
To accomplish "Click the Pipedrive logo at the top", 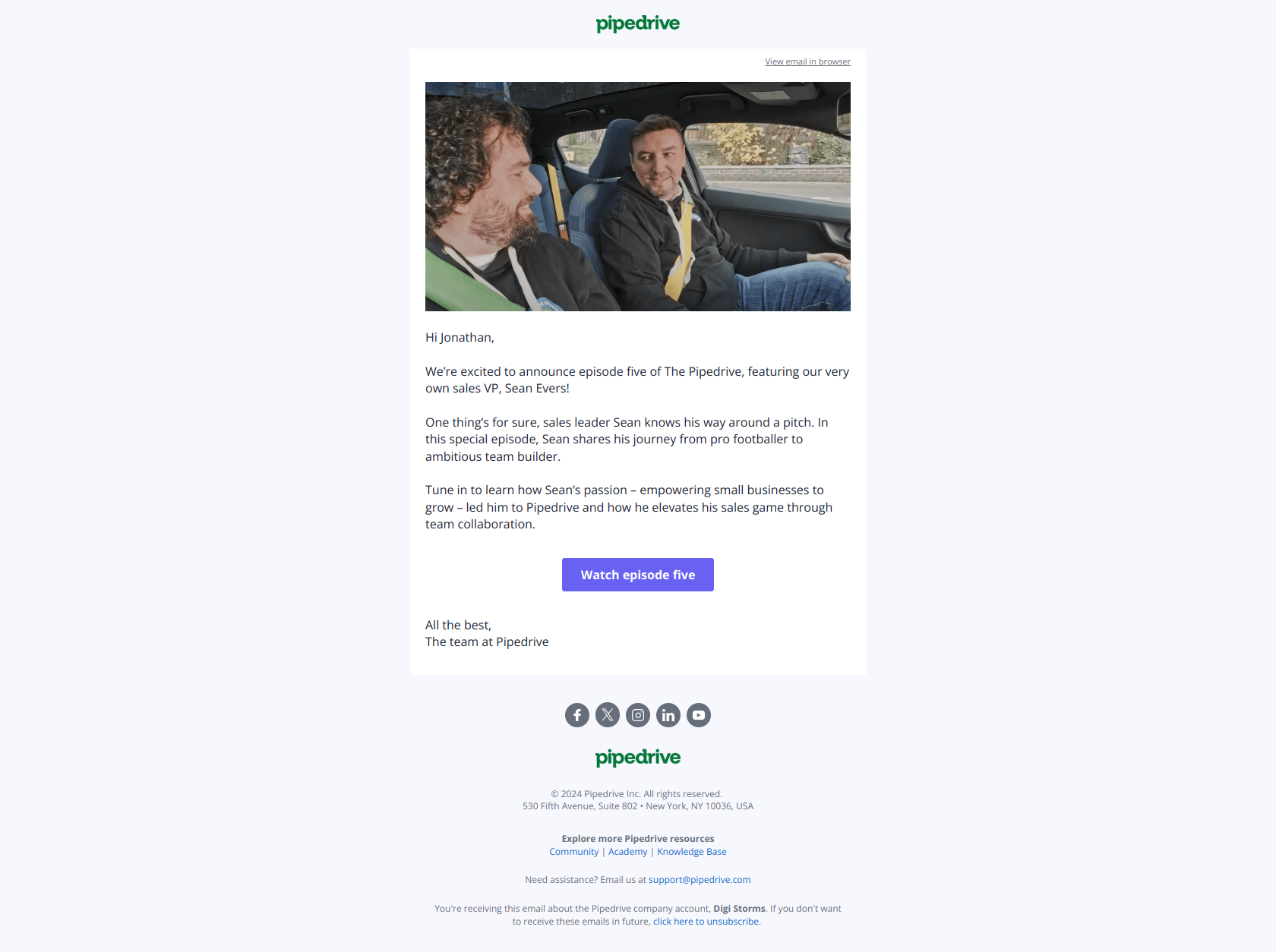I will pos(638,24).
